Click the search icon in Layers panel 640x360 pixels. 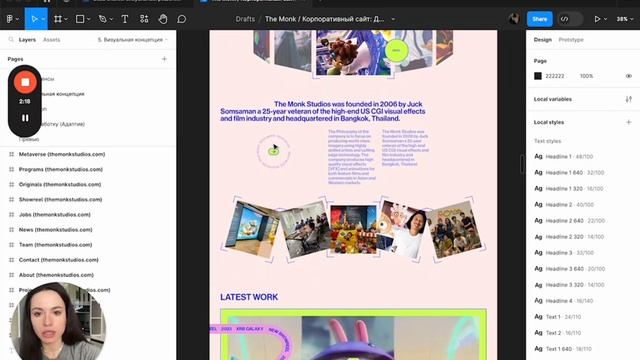(11, 40)
